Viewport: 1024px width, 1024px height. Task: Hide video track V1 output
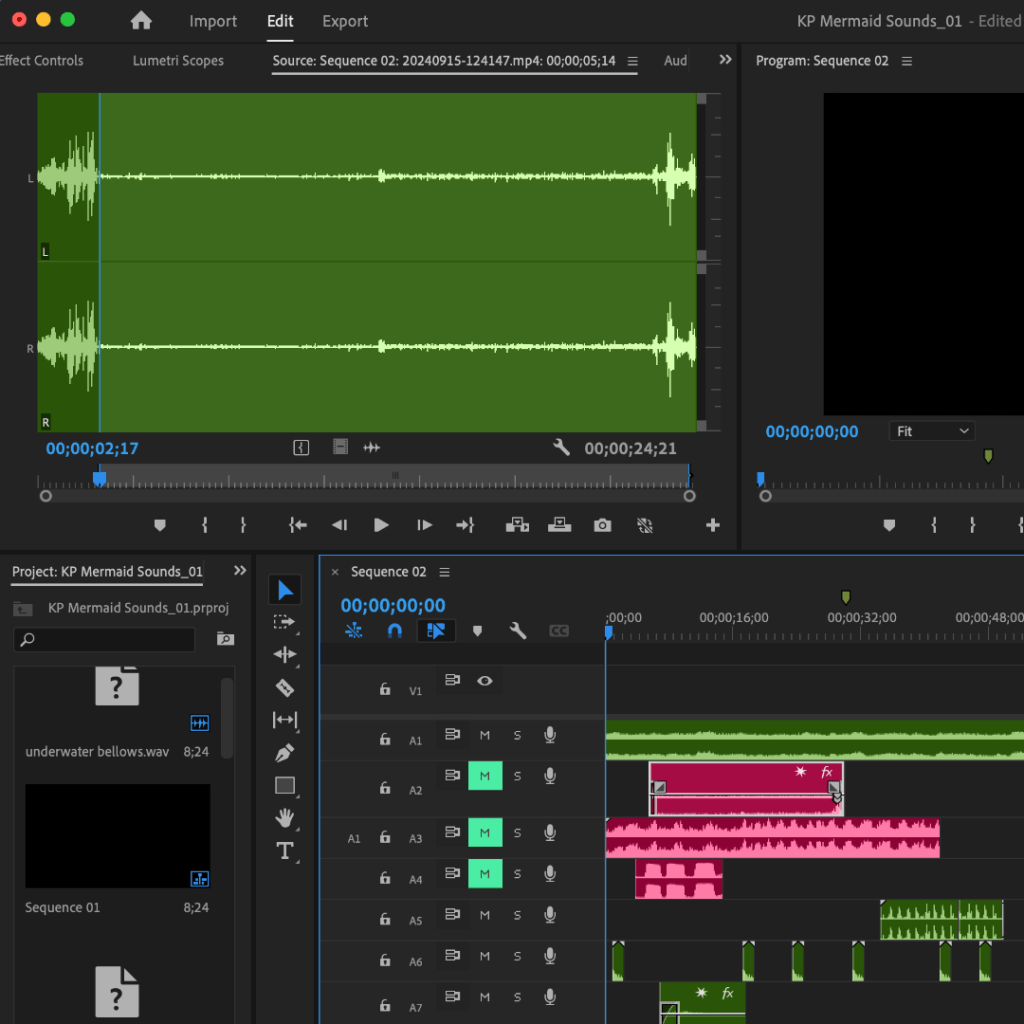click(x=485, y=681)
